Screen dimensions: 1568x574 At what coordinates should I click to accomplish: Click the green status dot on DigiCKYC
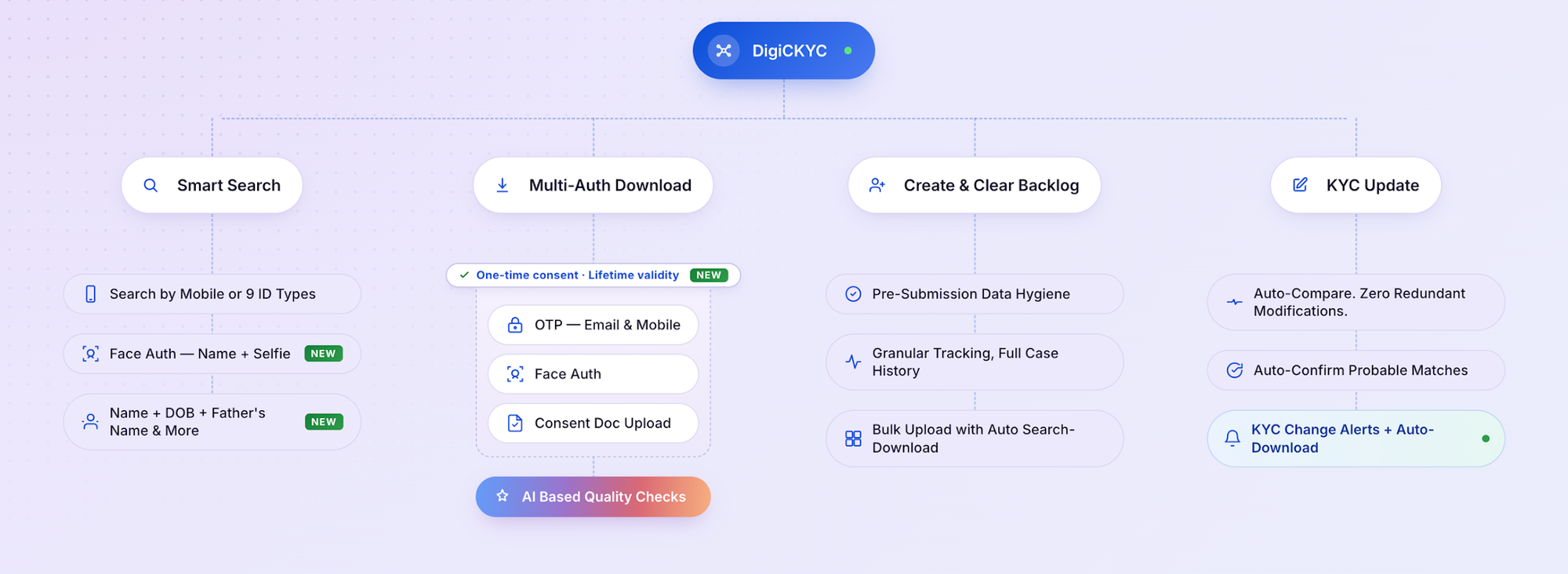click(x=848, y=51)
